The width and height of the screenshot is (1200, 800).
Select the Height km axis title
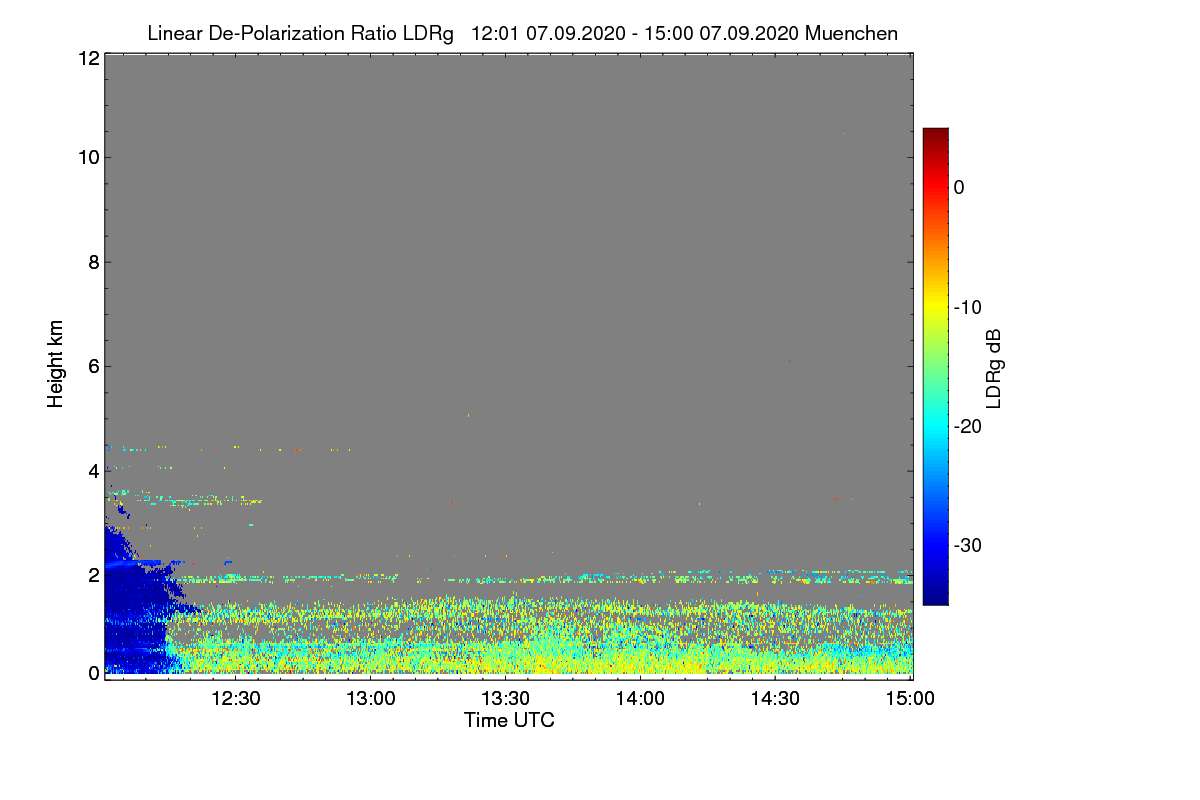[x=56, y=364]
